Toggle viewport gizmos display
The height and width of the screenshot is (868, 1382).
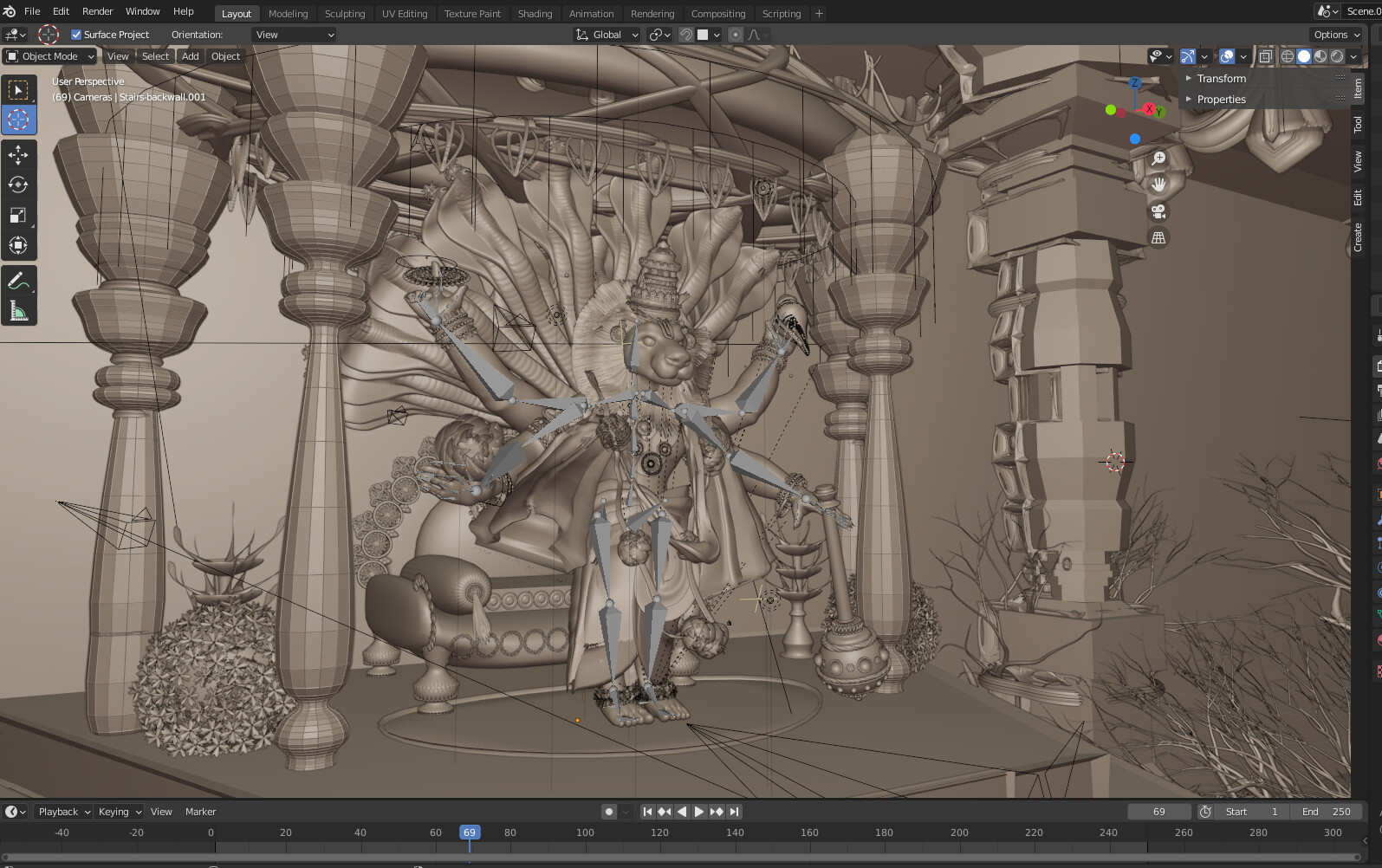[x=1188, y=56]
